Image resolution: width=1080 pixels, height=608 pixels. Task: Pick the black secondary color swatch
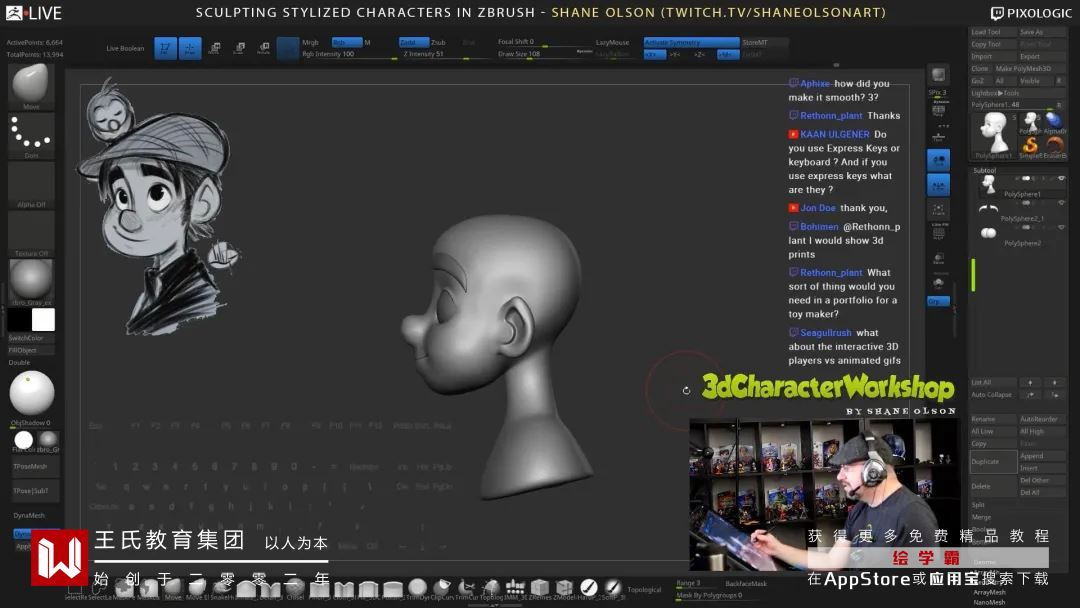(19, 319)
